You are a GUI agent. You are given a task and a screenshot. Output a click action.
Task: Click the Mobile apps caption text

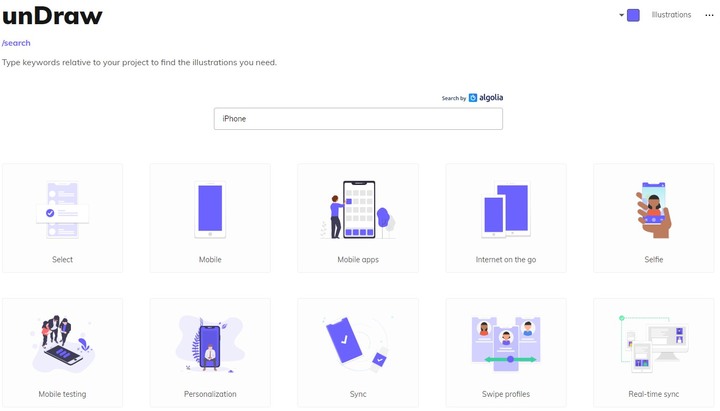[358, 259]
